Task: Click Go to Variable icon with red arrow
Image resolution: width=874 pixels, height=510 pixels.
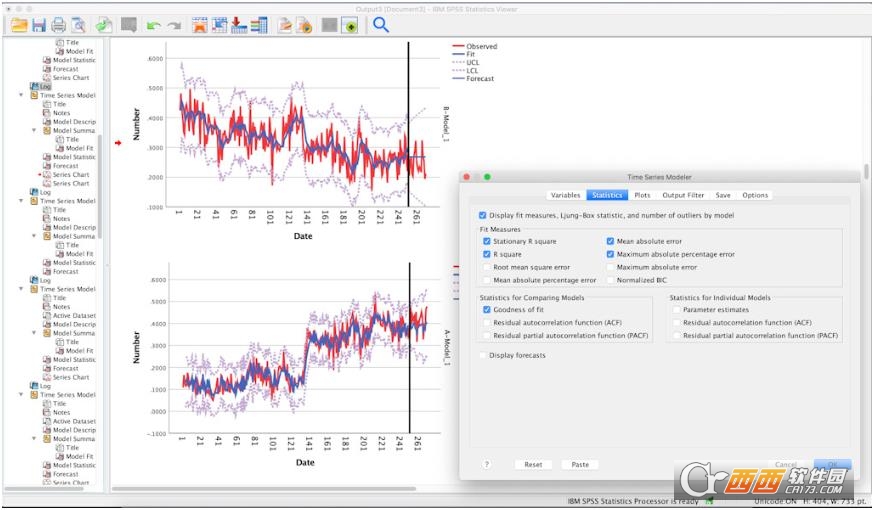Action: click(239, 25)
